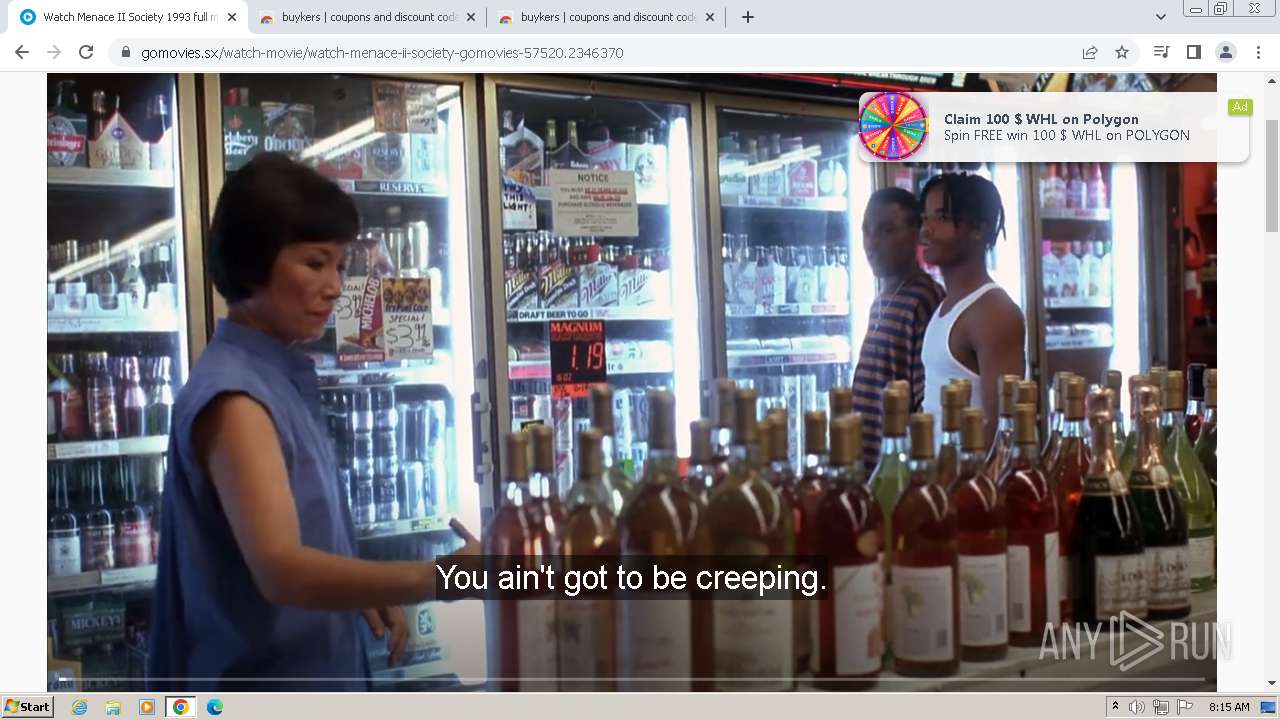Viewport: 1280px width, 720px height.
Task: Close the first buykers coupons tab
Action: [471, 17]
